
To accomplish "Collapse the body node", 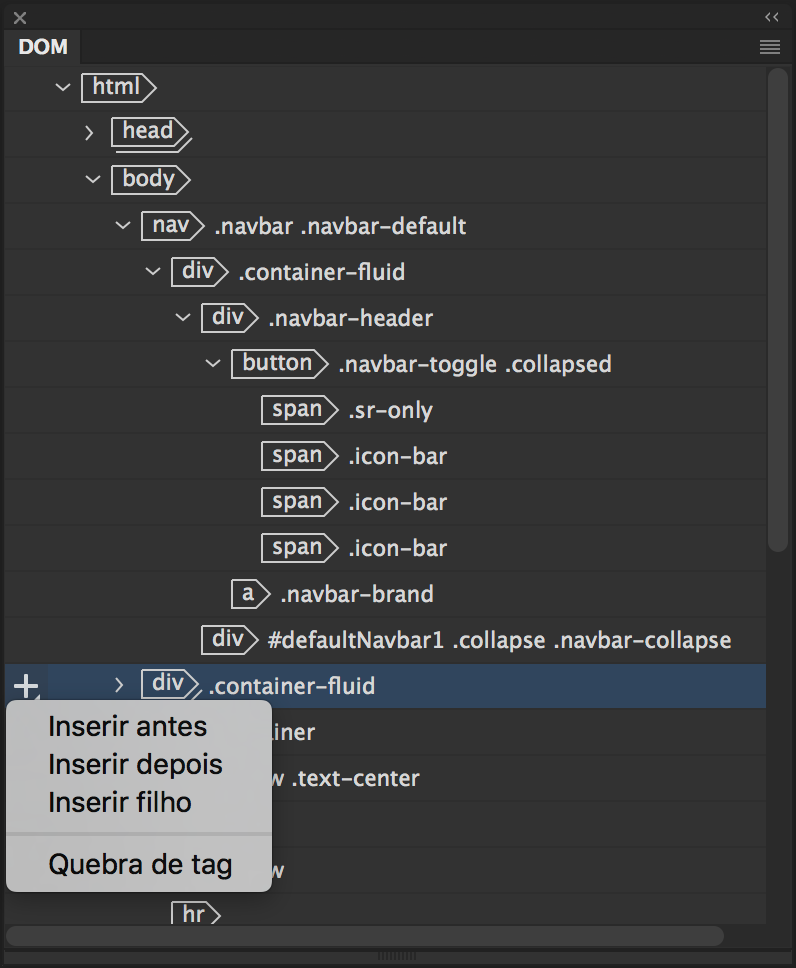I will click(93, 179).
